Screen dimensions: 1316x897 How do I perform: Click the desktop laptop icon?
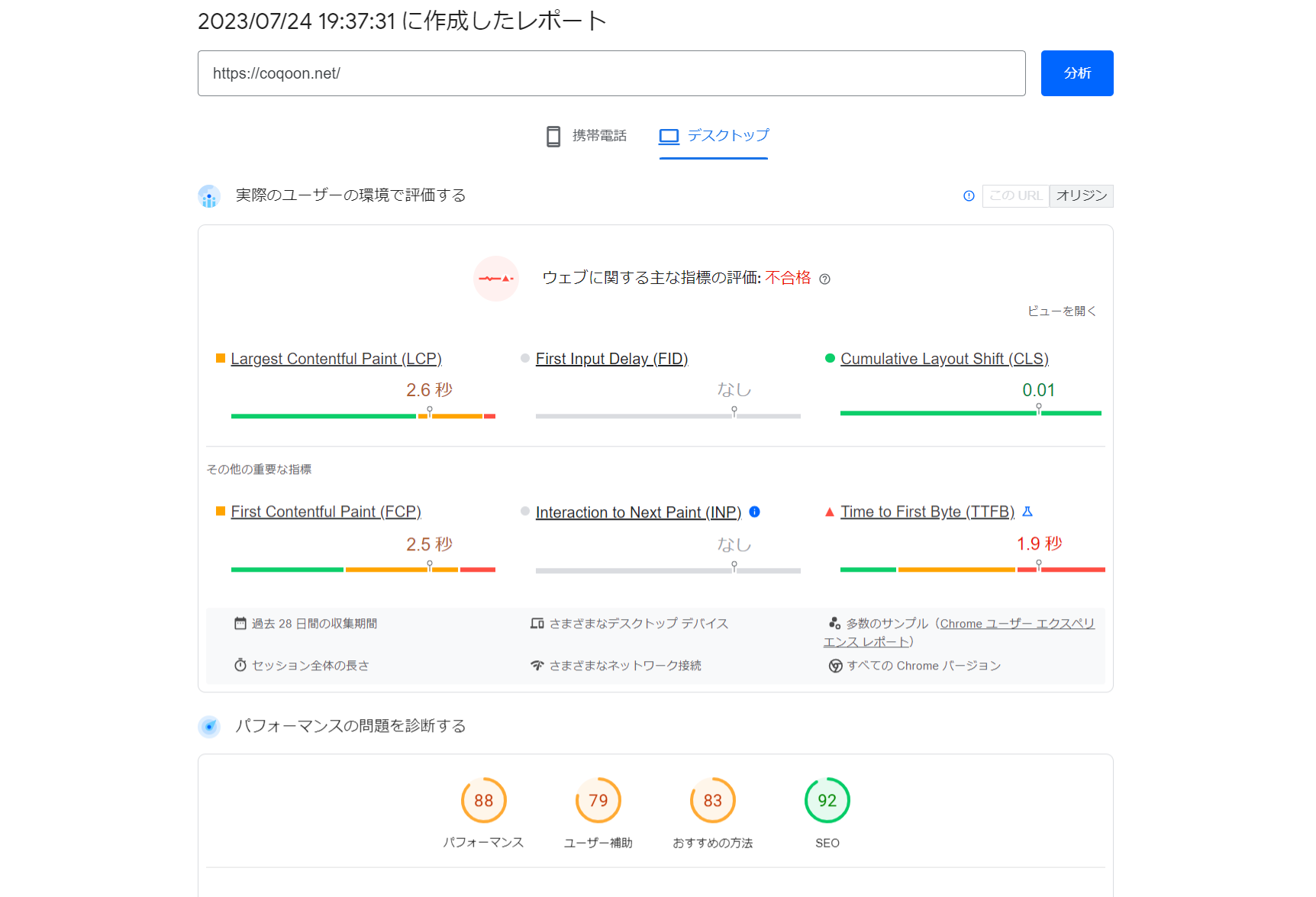click(x=669, y=136)
